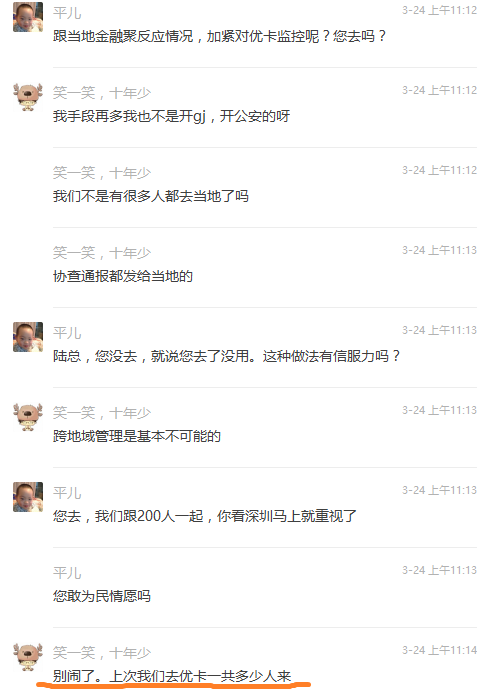
Task: Select message 跟当地金融聚反应情况
Action: coord(220,36)
